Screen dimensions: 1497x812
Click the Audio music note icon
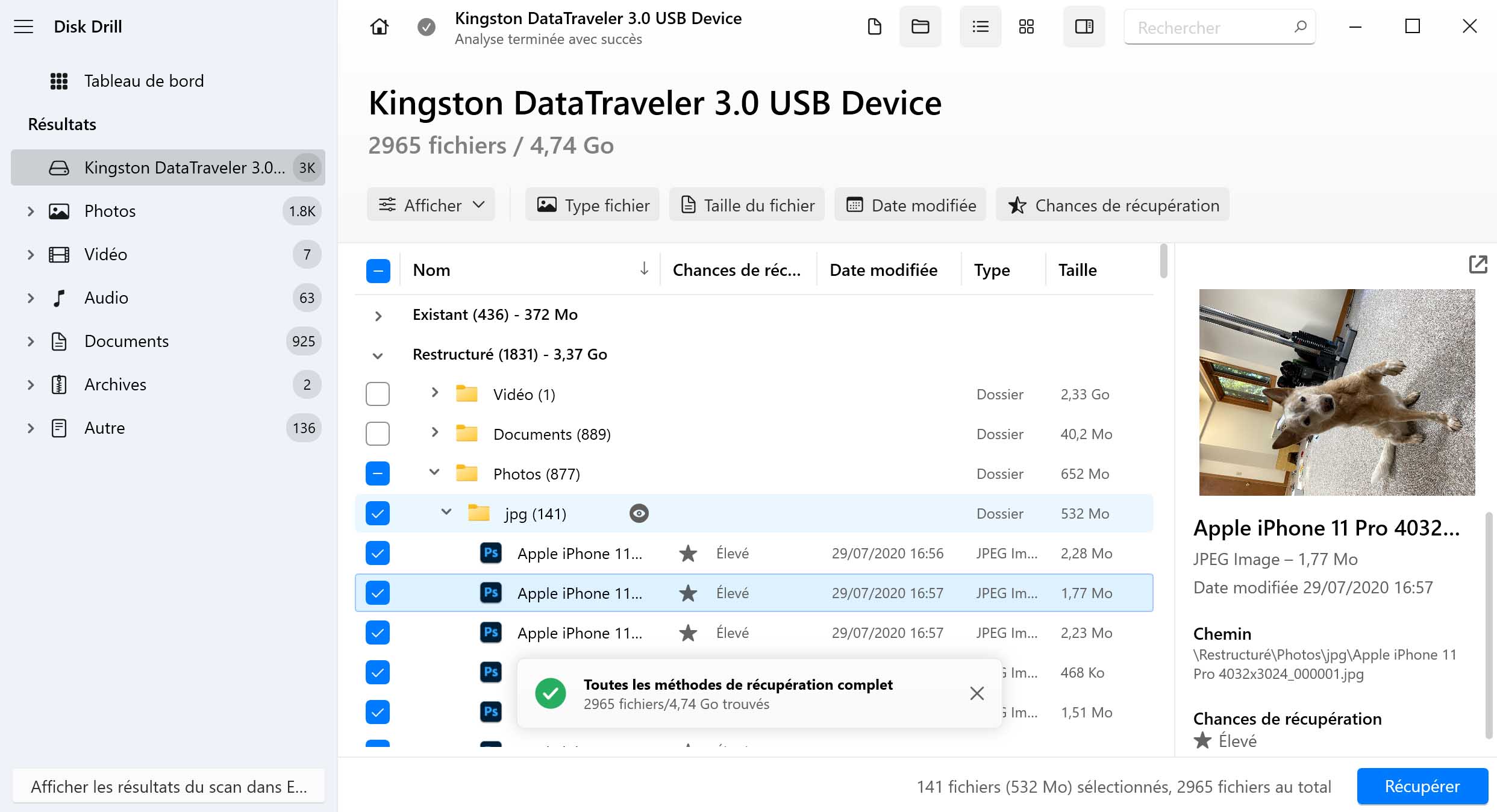point(59,298)
